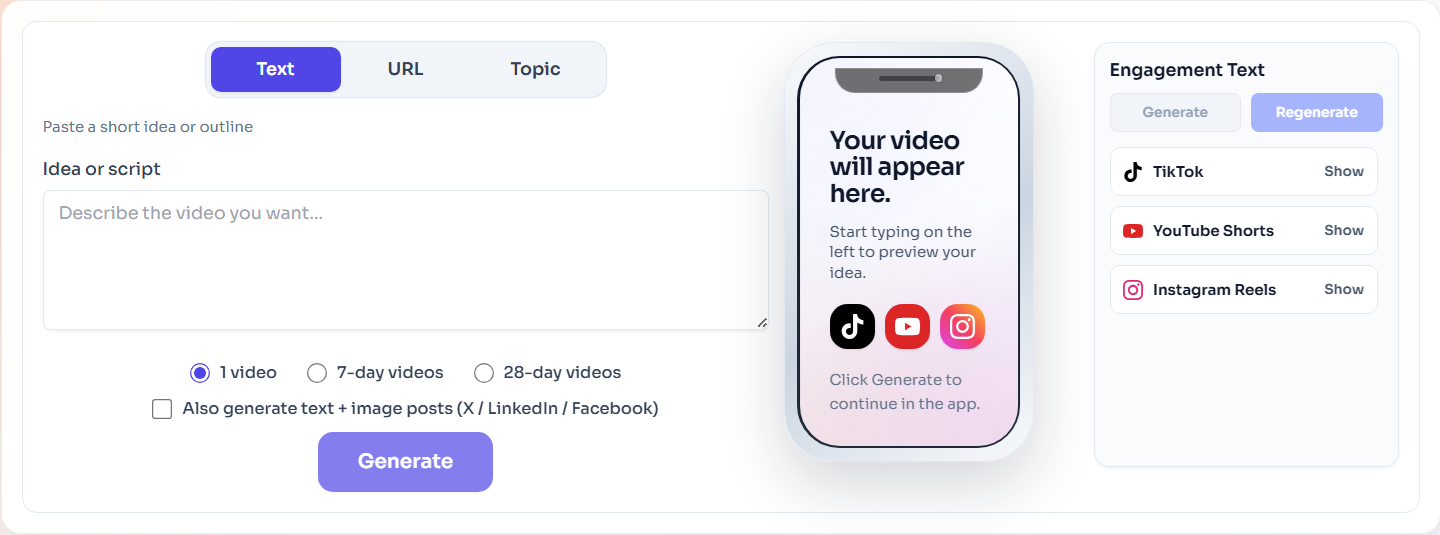1440x535 pixels.
Task: Select the 1 video radio option
Action: pyautogui.click(x=200, y=373)
